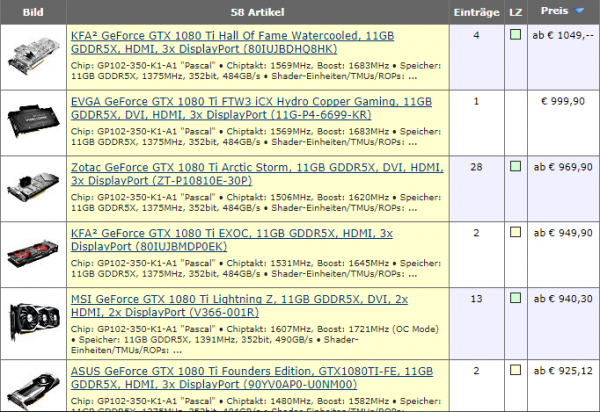The width and height of the screenshot is (600, 412).
Task: Open the MSI Lightning Z thumbnail image
Action: pos(33,322)
